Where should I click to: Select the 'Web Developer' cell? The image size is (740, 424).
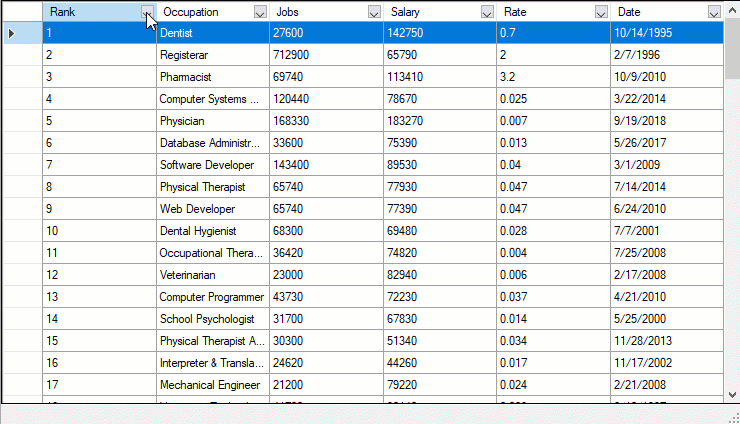click(213, 209)
